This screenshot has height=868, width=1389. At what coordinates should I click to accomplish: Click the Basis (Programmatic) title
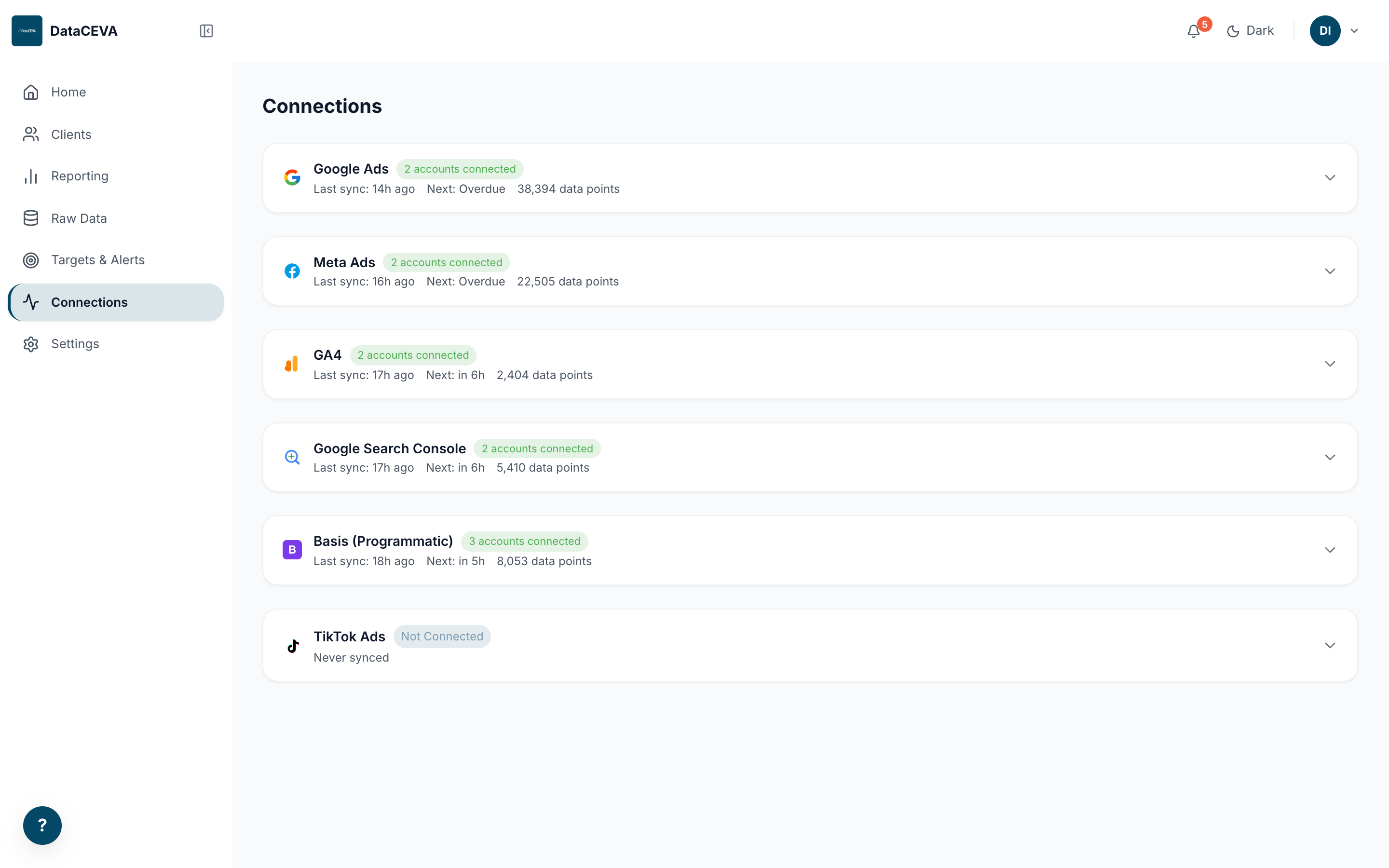[383, 542]
